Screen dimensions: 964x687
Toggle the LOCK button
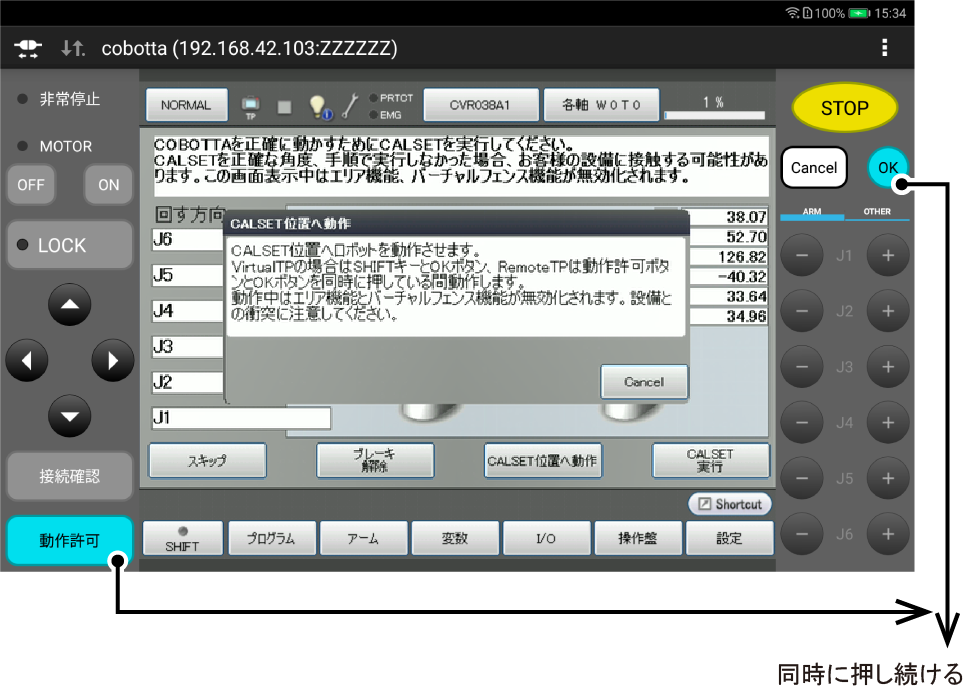pos(69,246)
